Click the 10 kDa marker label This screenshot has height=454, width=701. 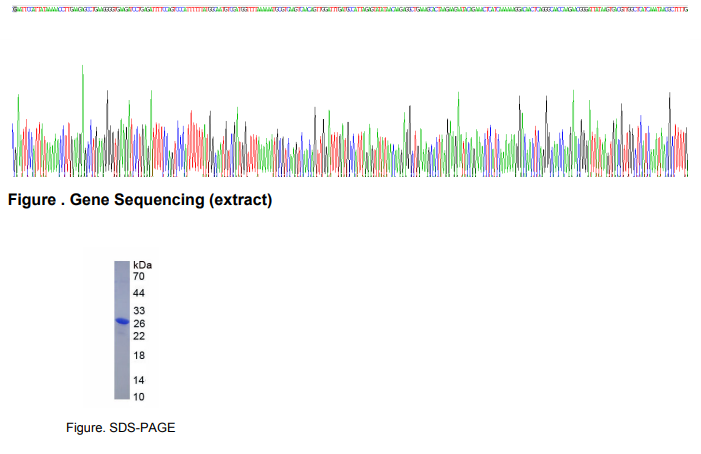click(139, 397)
